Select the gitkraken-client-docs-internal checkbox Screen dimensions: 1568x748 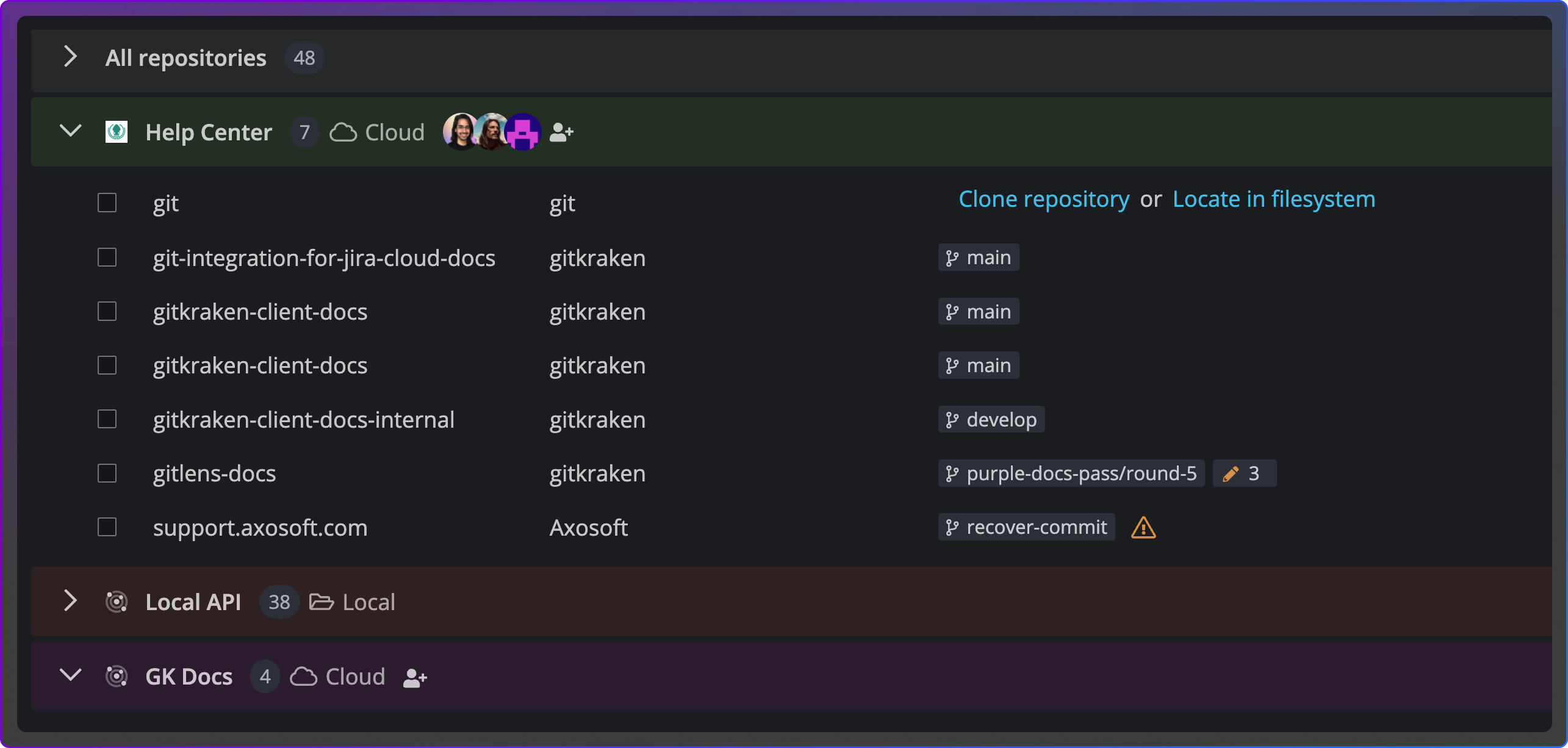tap(107, 419)
